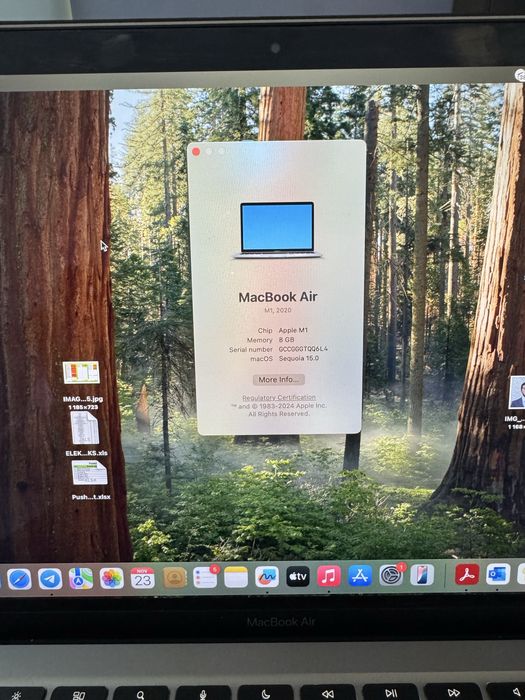Click the M1, 2020 model subtitle
This screenshot has height=700, width=525.
pyautogui.click(x=278, y=310)
